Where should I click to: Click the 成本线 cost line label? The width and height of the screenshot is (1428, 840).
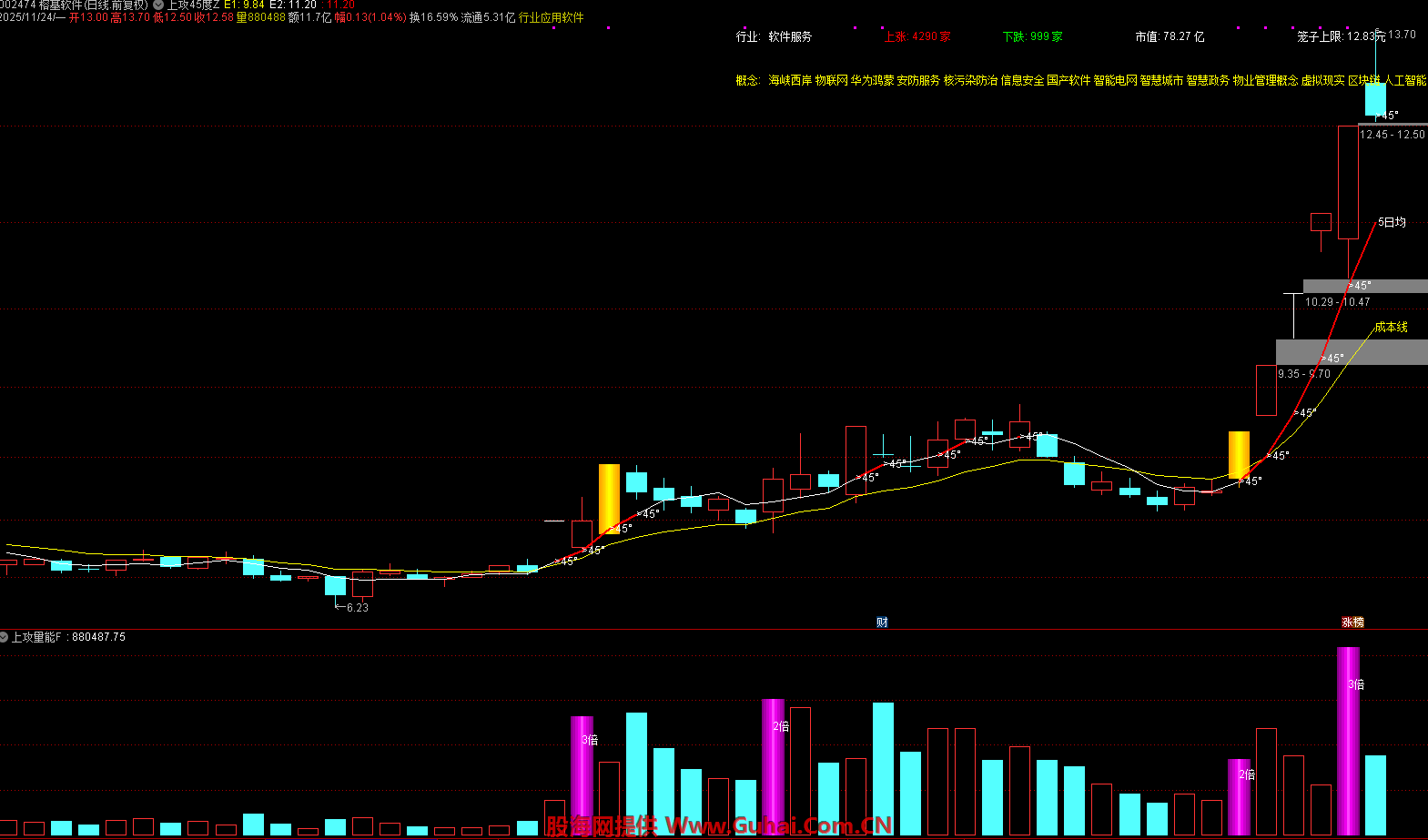point(1391,327)
